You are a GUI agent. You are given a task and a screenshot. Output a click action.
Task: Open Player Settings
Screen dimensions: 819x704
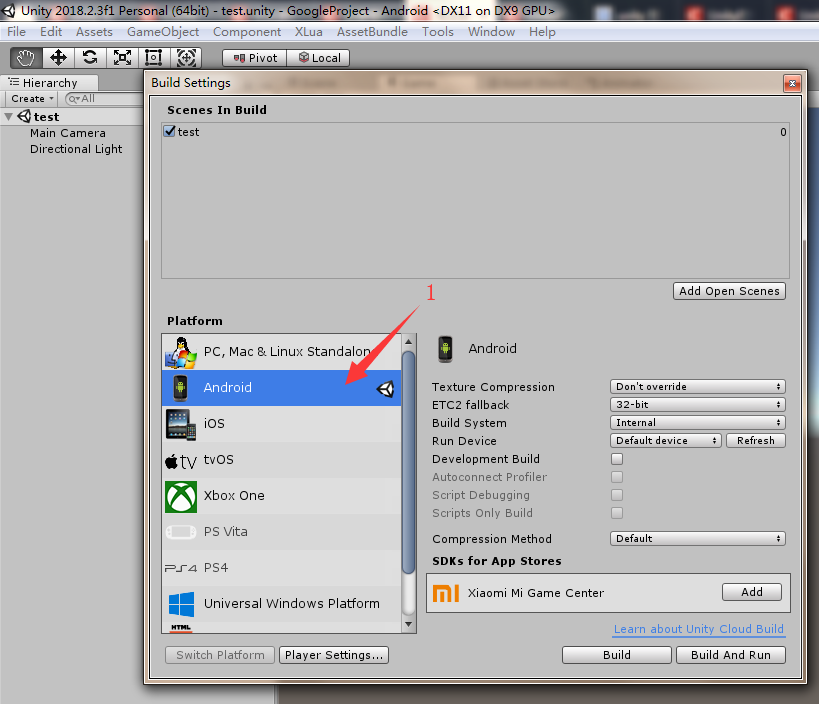(x=334, y=655)
